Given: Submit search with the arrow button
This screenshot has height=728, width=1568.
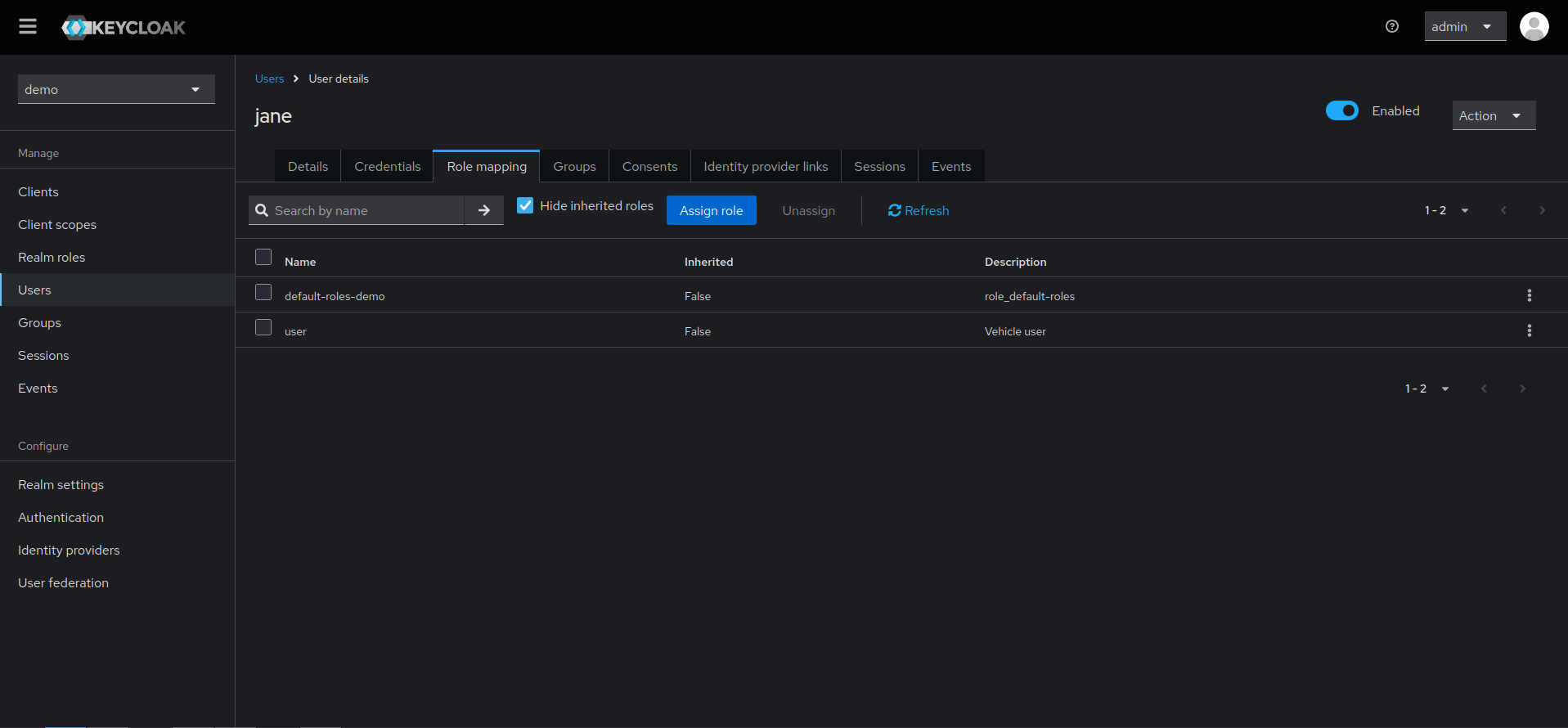Looking at the screenshot, I should (x=484, y=210).
